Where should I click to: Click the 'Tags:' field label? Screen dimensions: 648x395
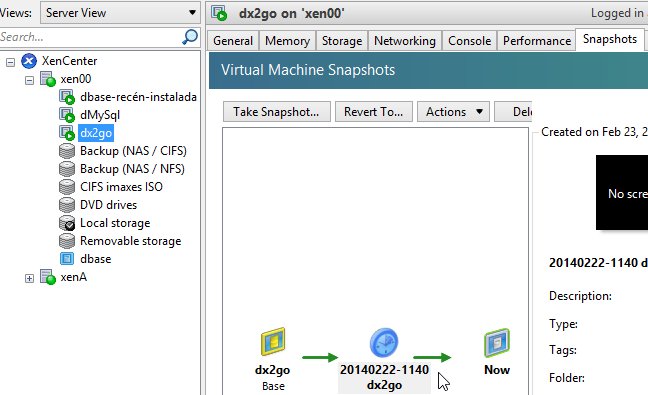tap(563, 350)
